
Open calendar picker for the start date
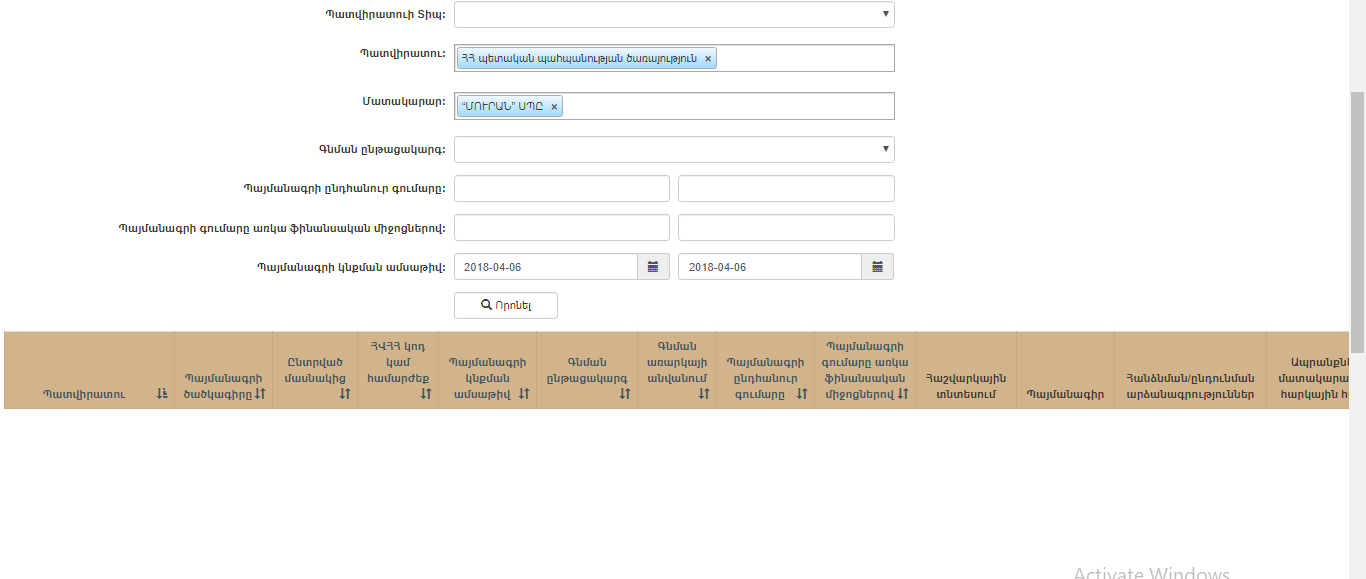[x=653, y=267]
